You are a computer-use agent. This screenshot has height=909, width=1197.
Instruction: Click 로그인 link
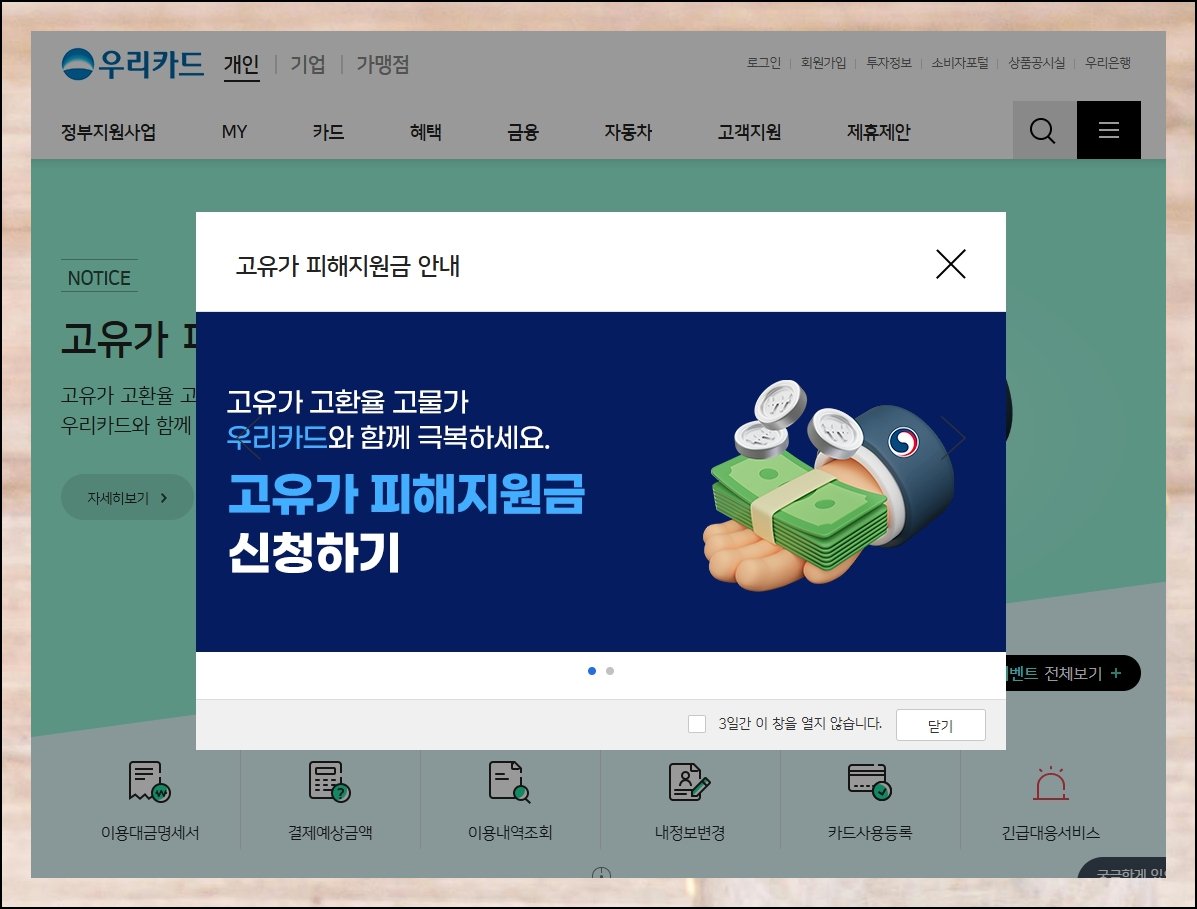click(763, 63)
